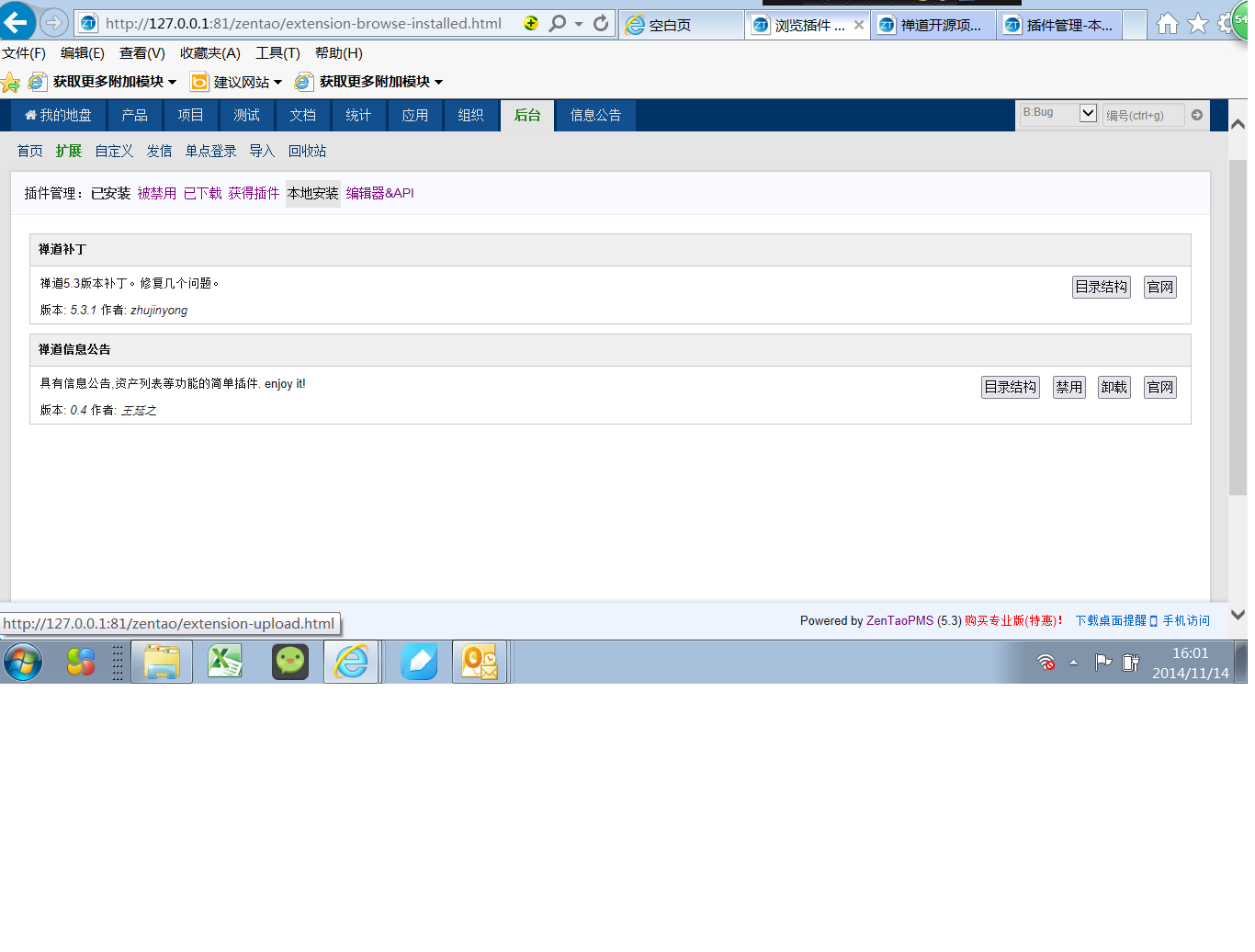Click the page scrollbar down arrow

coord(1238,615)
